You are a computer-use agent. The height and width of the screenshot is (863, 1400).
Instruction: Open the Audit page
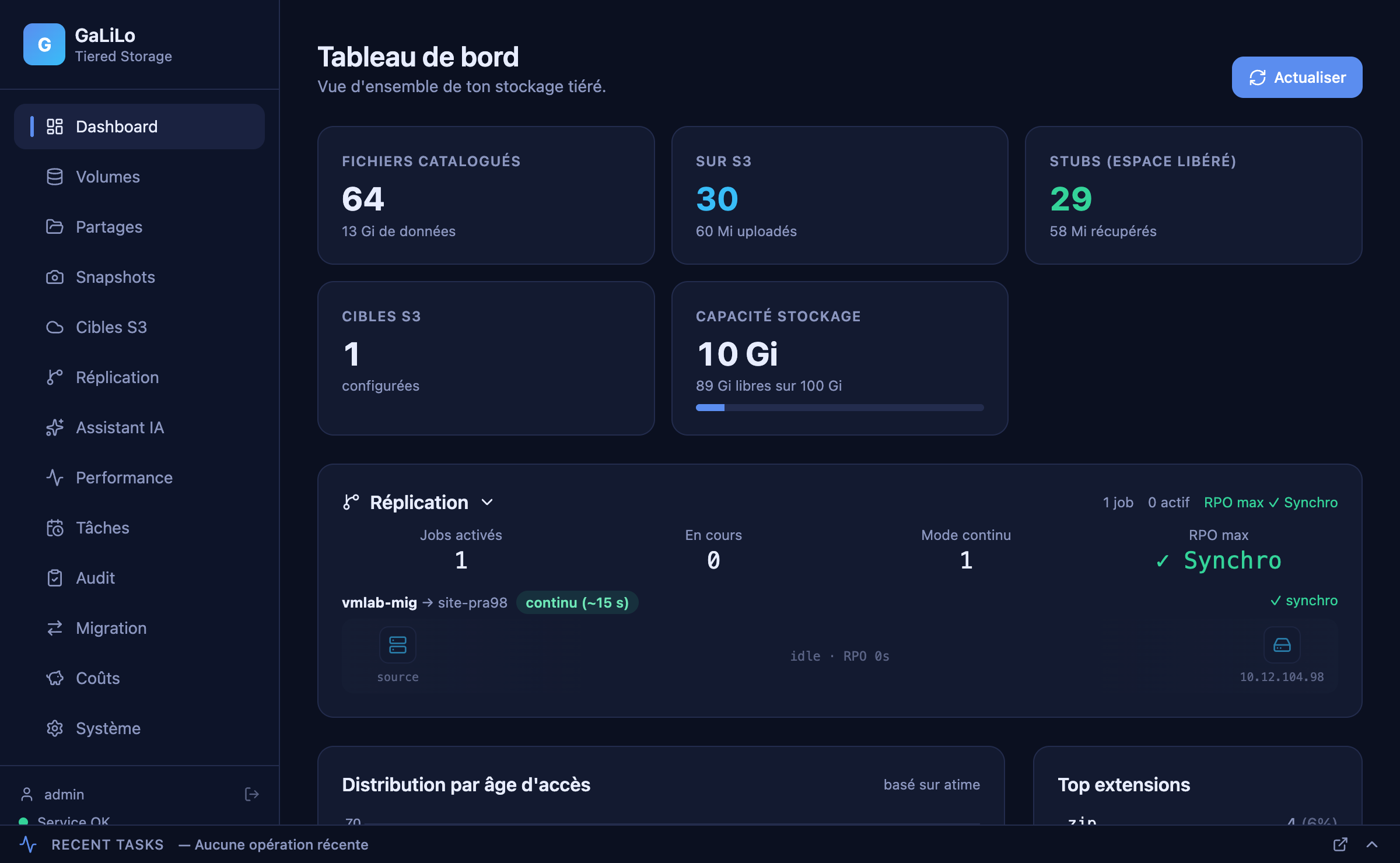tap(139, 578)
